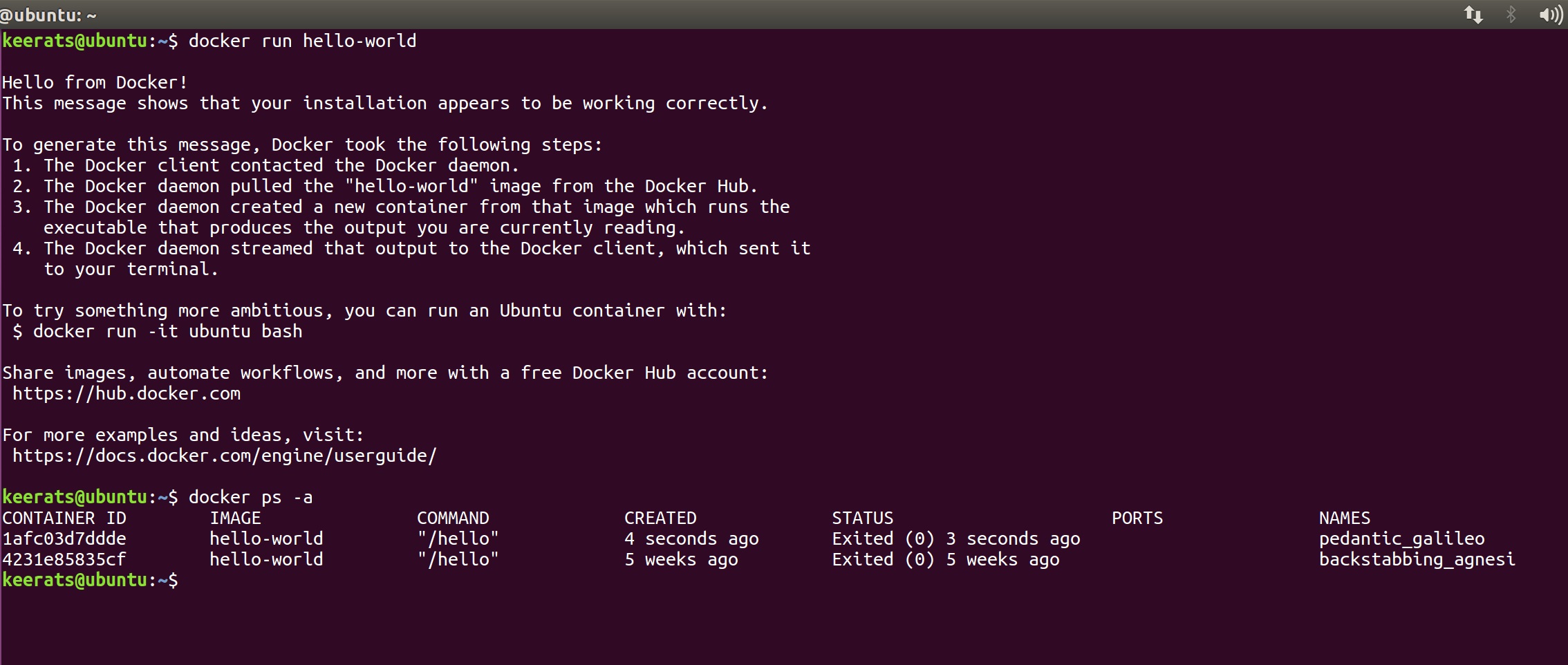Click container ID 1afc03d7ddde

point(64,538)
